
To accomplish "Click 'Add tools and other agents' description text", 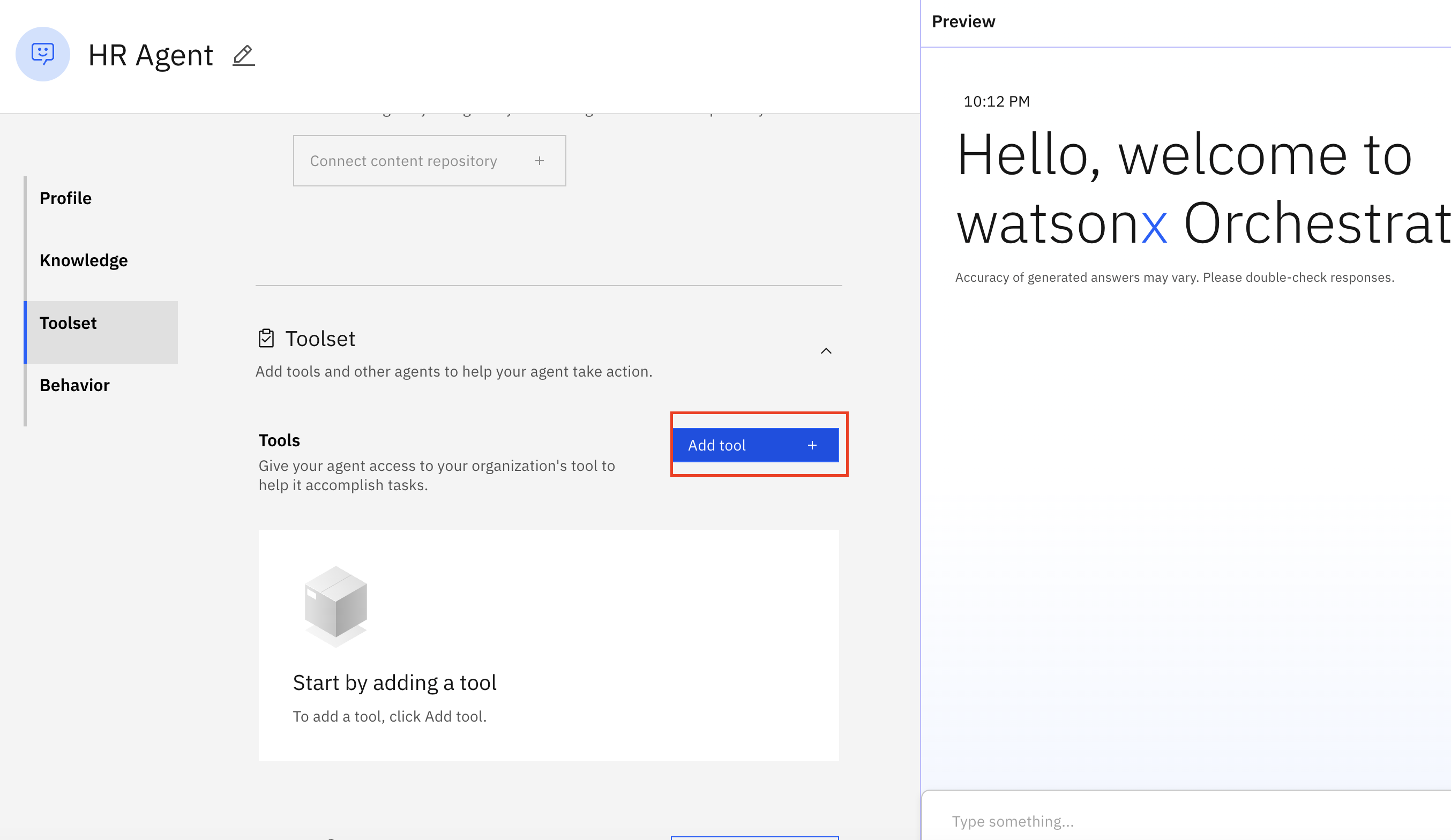I will 454,372.
